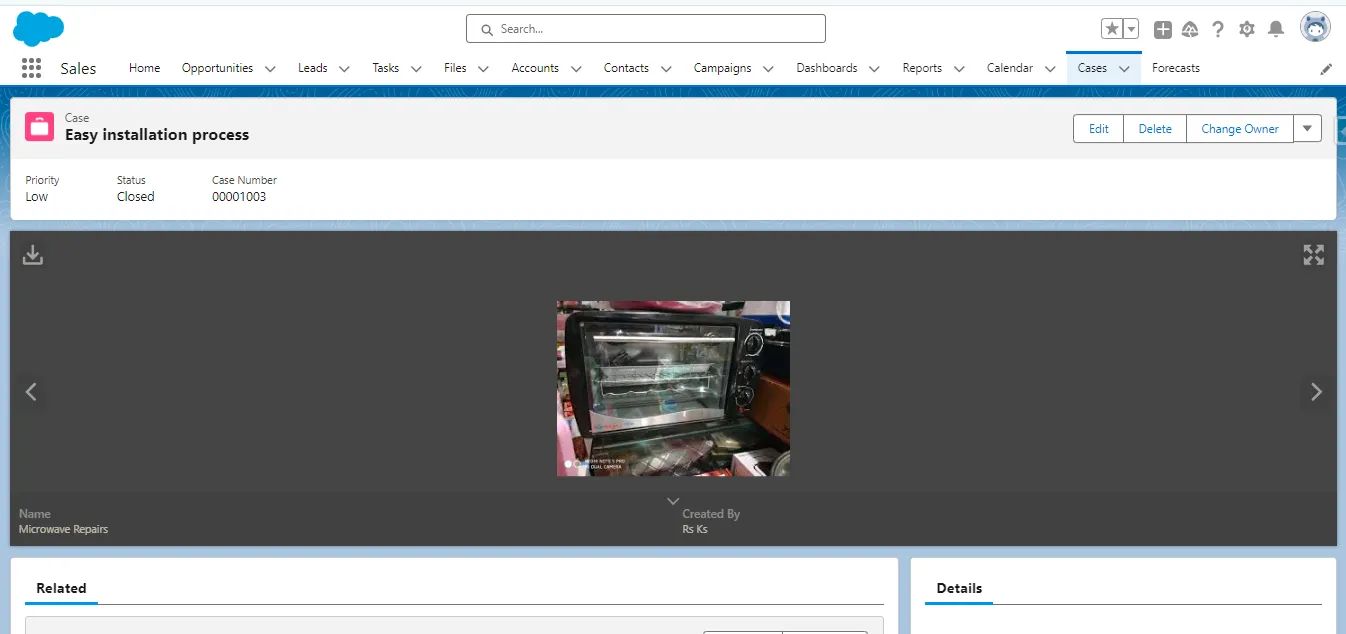Switch to the Dashboards tab
This screenshot has width=1346, height=634.
[x=826, y=68]
